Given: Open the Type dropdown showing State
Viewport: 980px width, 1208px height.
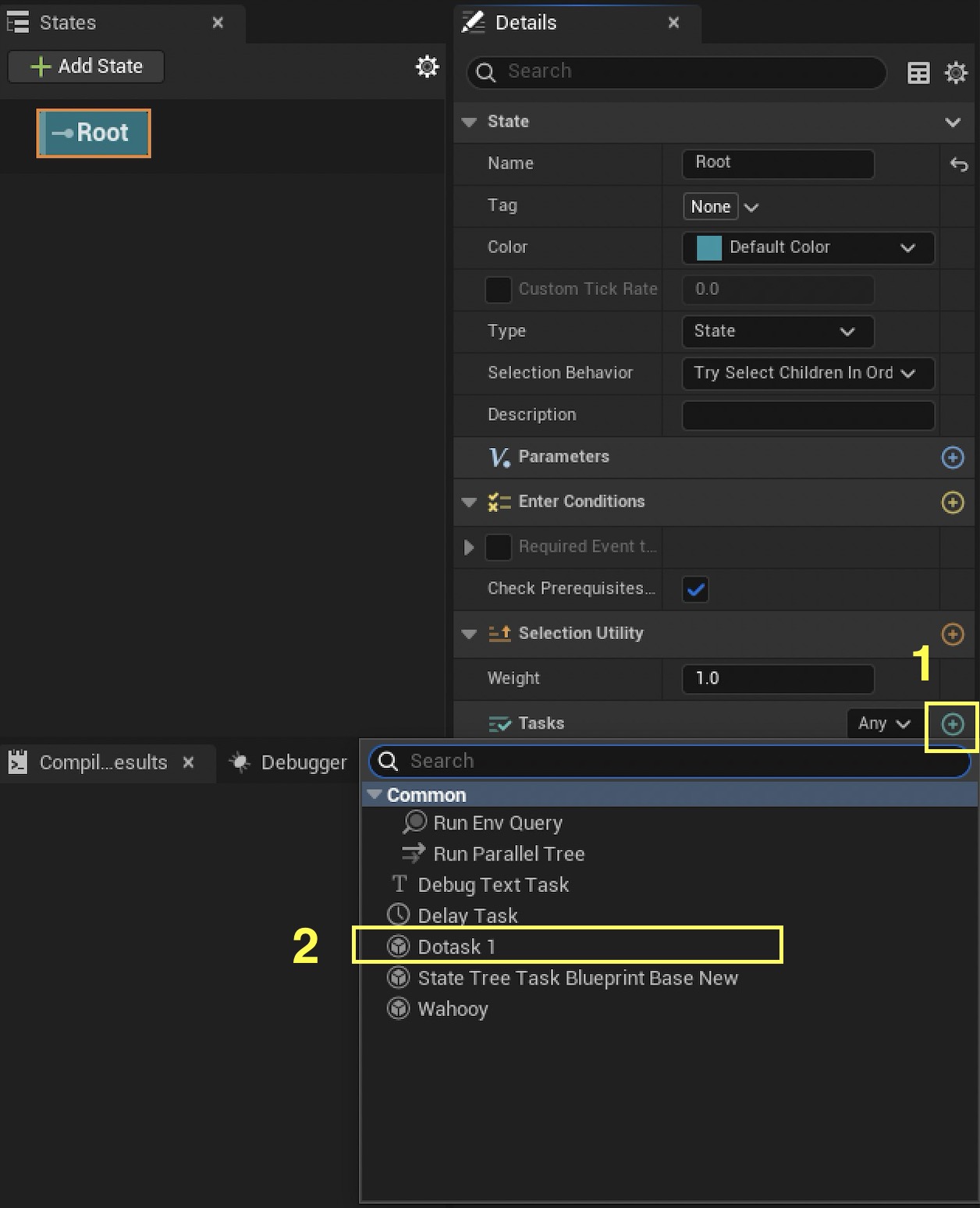Looking at the screenshot, I should click(777, 332).
